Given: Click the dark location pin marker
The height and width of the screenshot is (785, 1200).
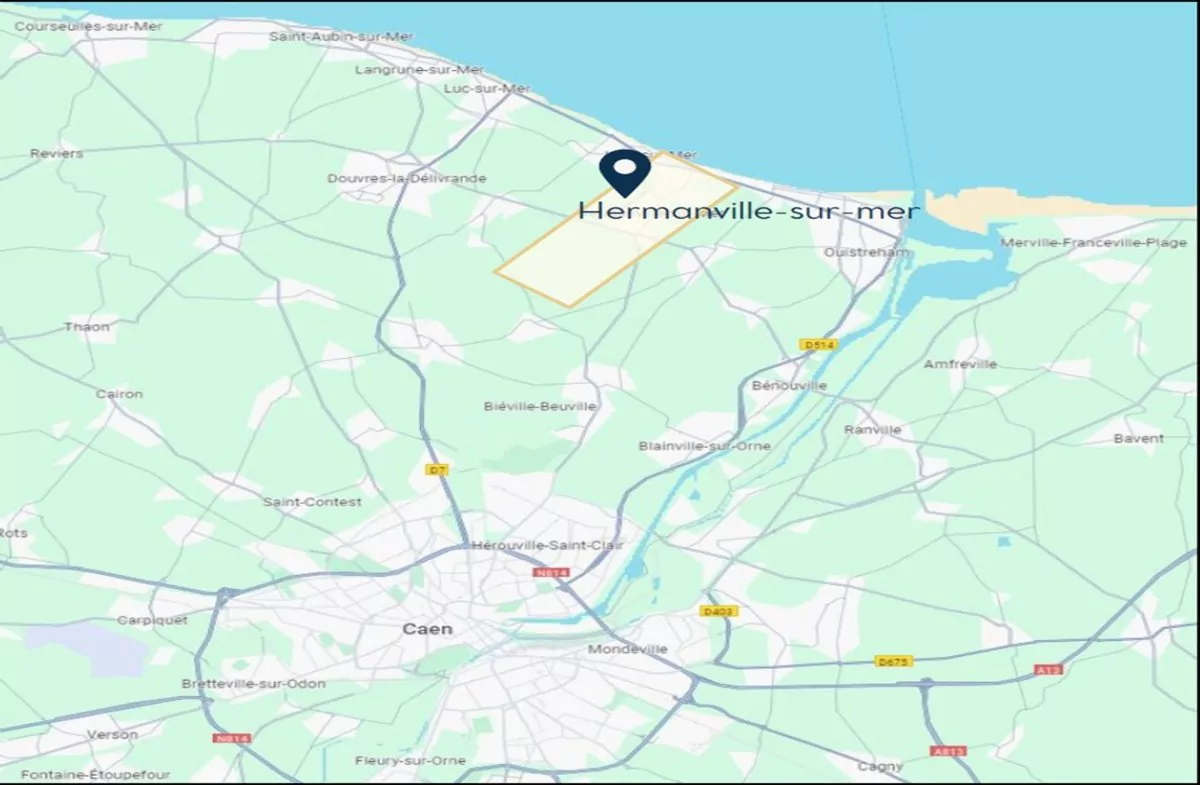Looking at the screenshot, I should [x=625, y=173].
